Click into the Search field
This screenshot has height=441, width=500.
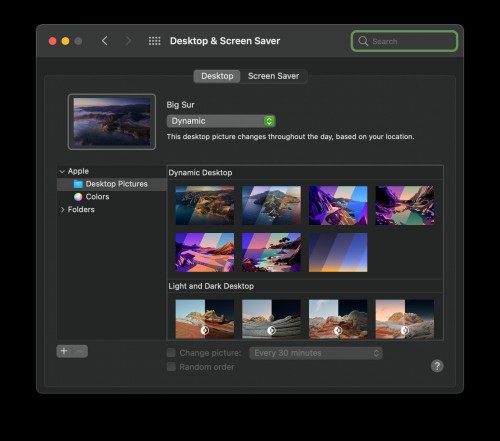click(x=404, y=41)
